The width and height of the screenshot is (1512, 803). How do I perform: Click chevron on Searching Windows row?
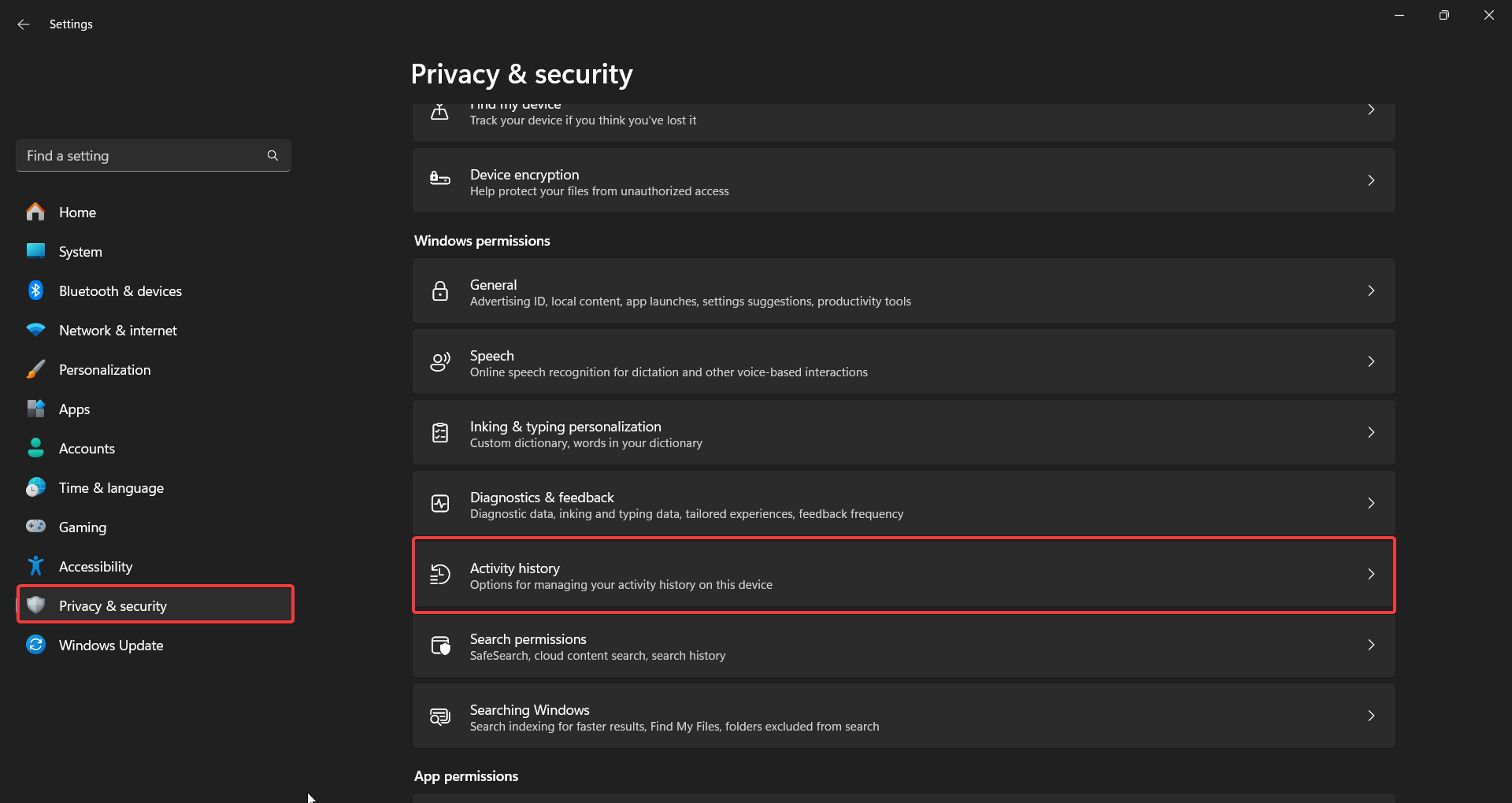coord(1371,716)
